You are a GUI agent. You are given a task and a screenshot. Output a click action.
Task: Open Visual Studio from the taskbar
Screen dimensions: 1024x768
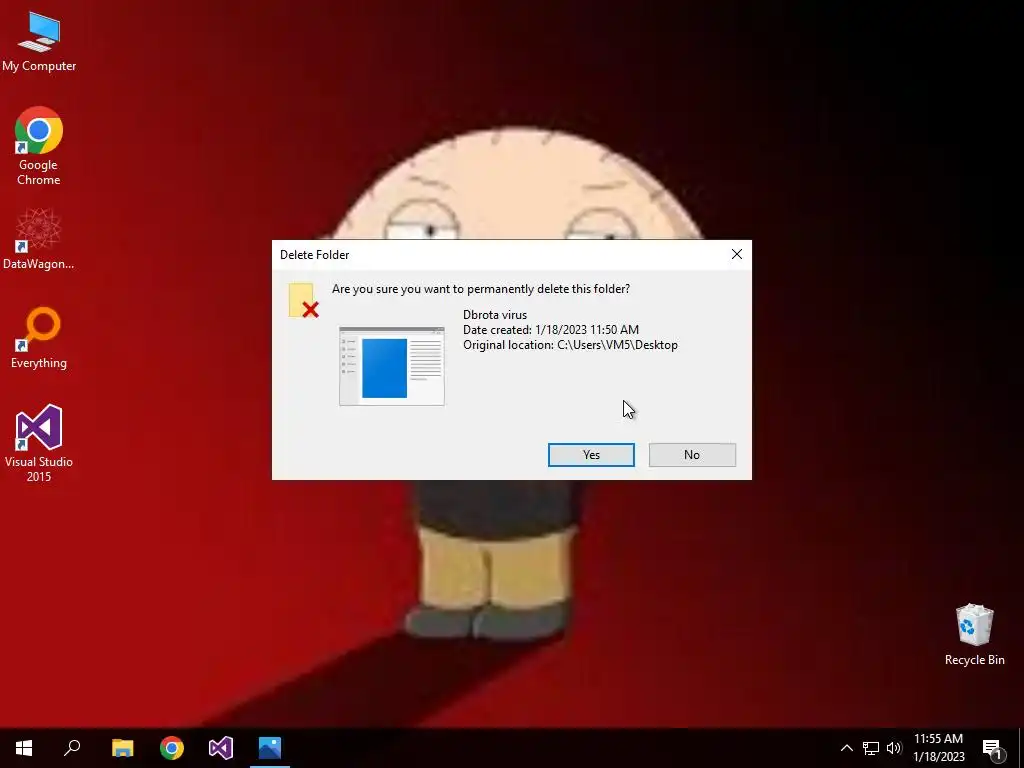click(221, 748)
